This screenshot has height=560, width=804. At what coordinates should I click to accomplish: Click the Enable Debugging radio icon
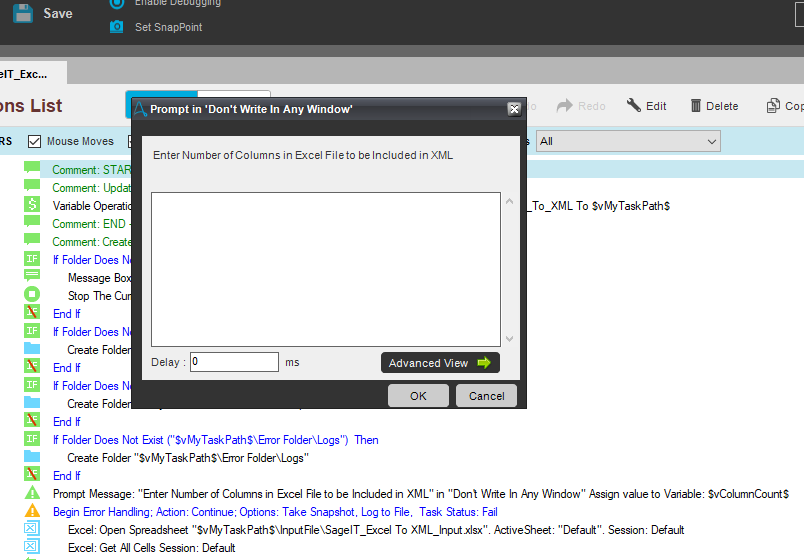[x=117, y=3]
